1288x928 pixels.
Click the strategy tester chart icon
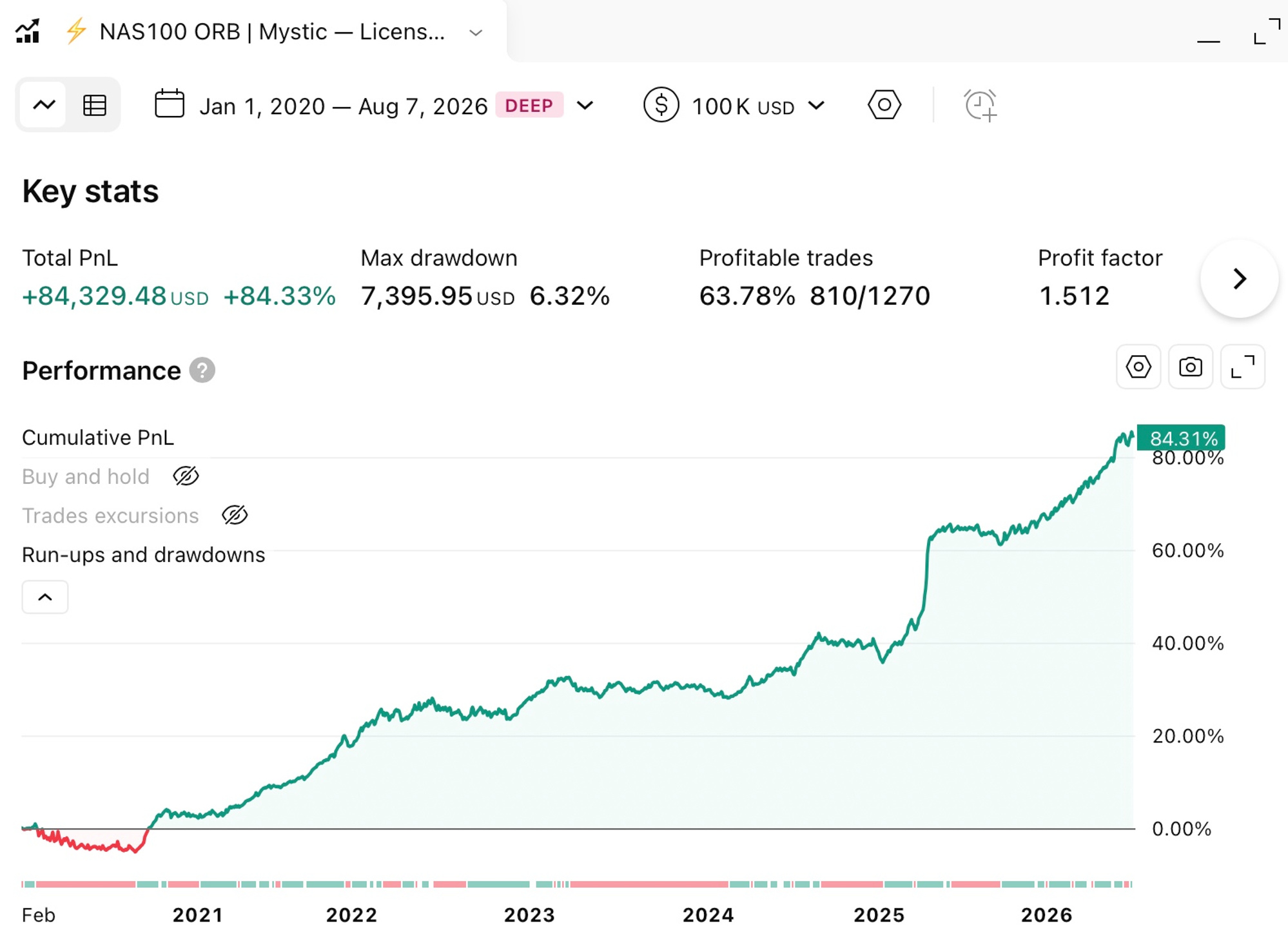pos(28,31)
